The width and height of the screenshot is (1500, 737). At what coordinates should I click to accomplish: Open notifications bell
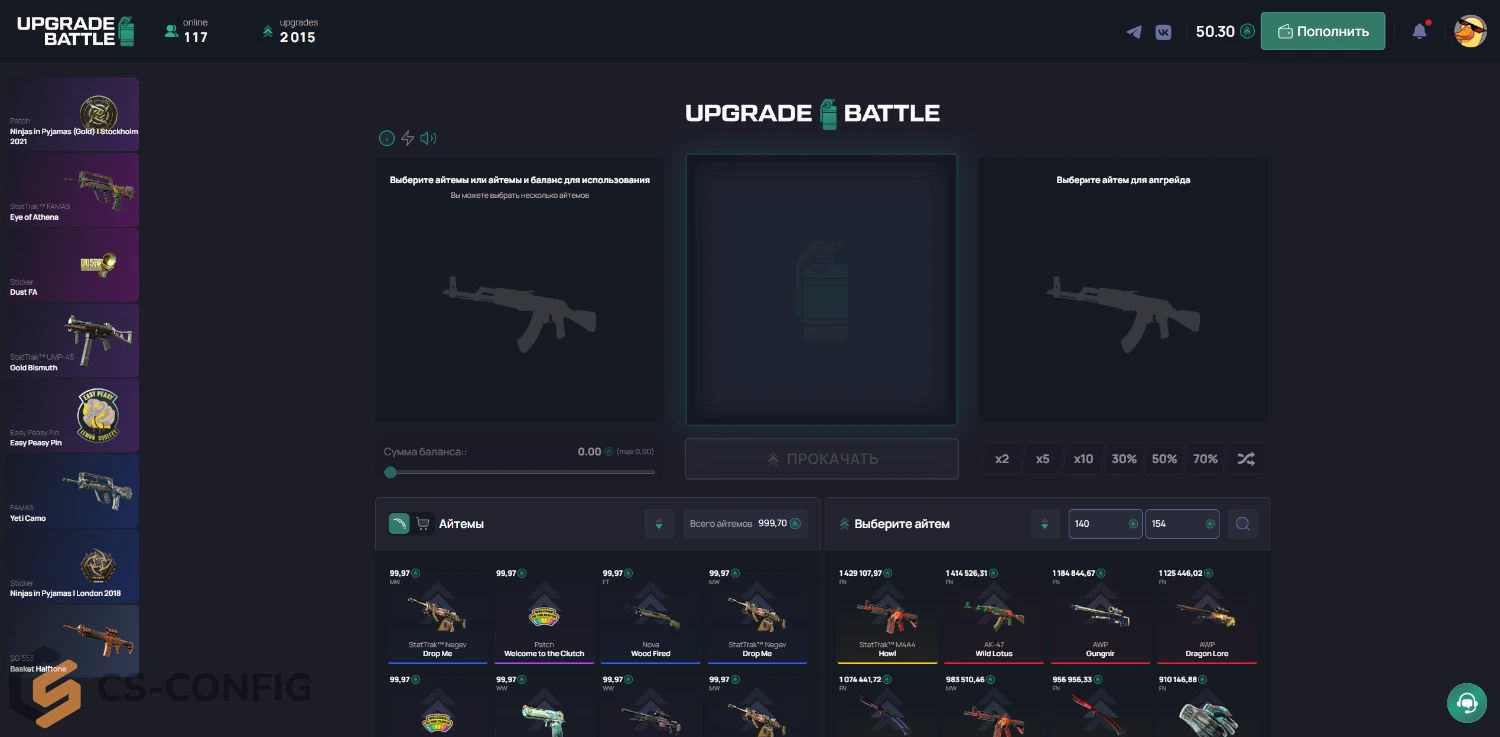1419,31
